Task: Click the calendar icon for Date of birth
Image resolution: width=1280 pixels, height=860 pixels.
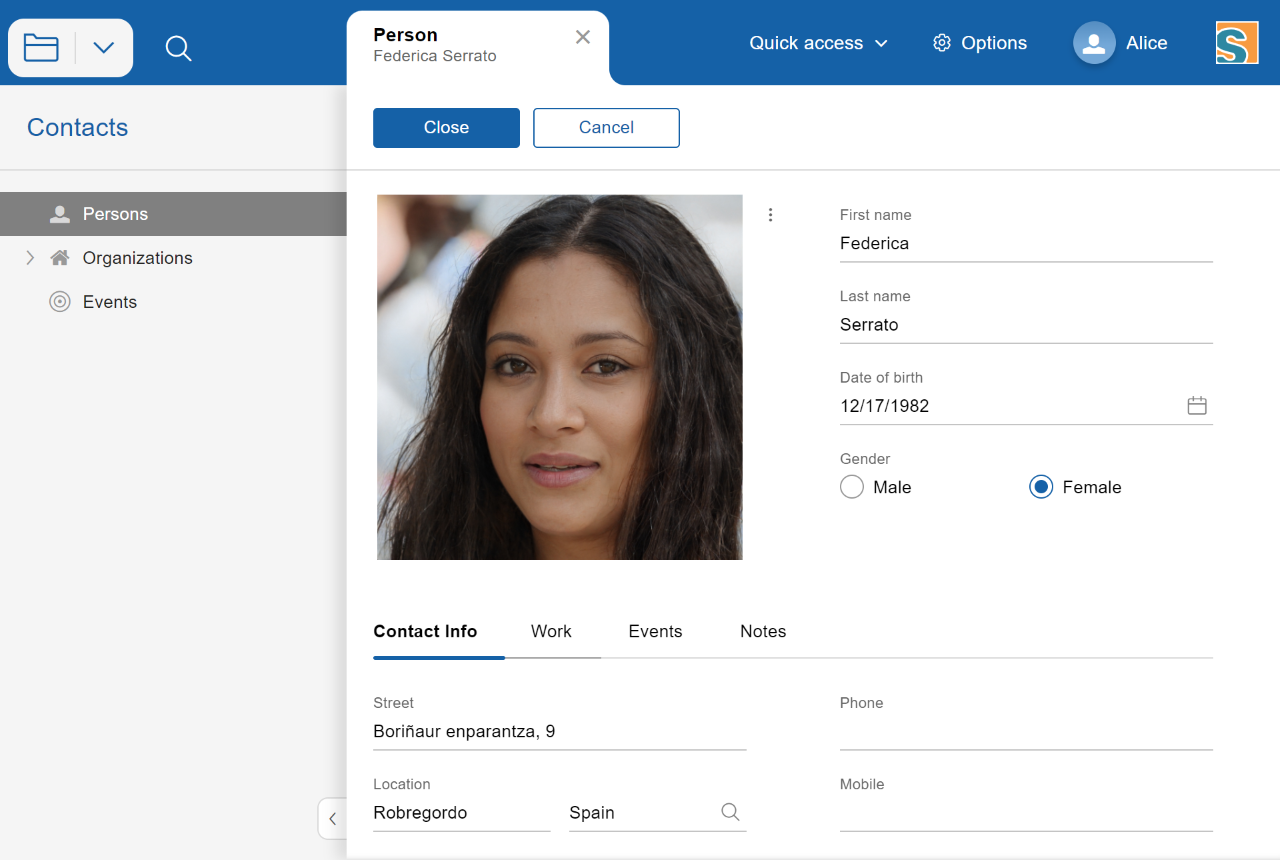Action: 1196,406
